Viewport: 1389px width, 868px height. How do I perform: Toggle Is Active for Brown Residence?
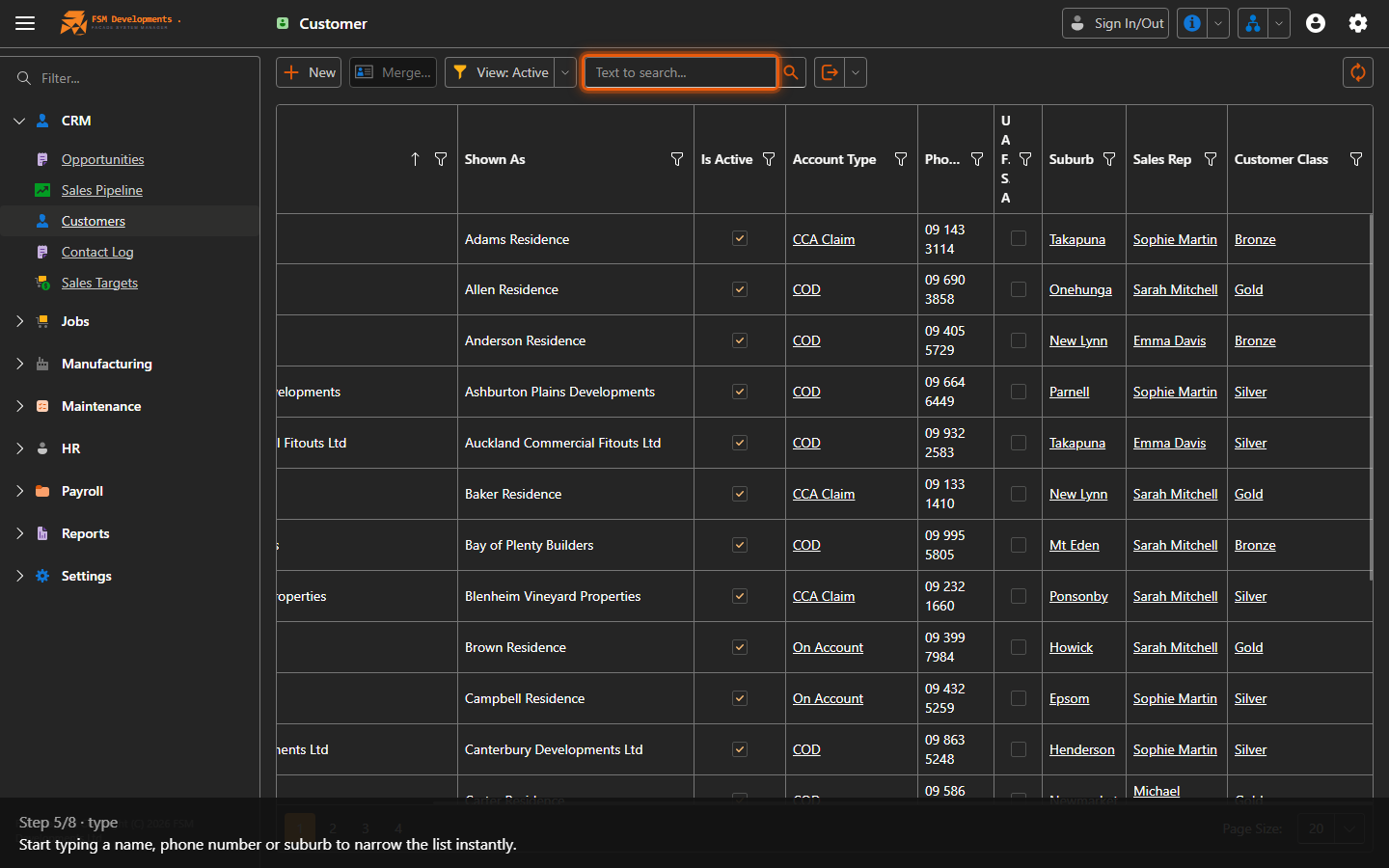[740, 647]
